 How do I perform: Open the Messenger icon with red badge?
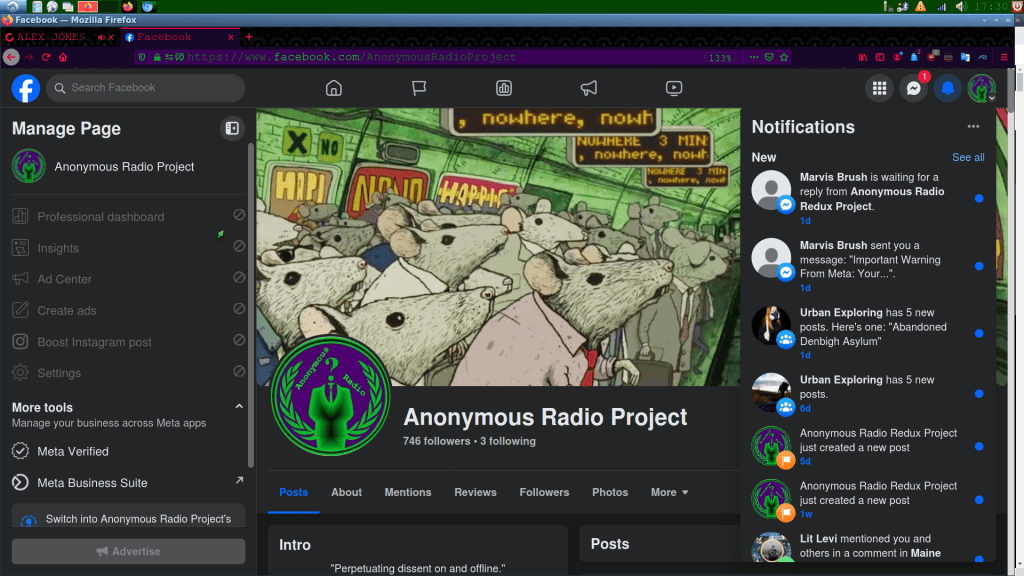click(913, 88)
